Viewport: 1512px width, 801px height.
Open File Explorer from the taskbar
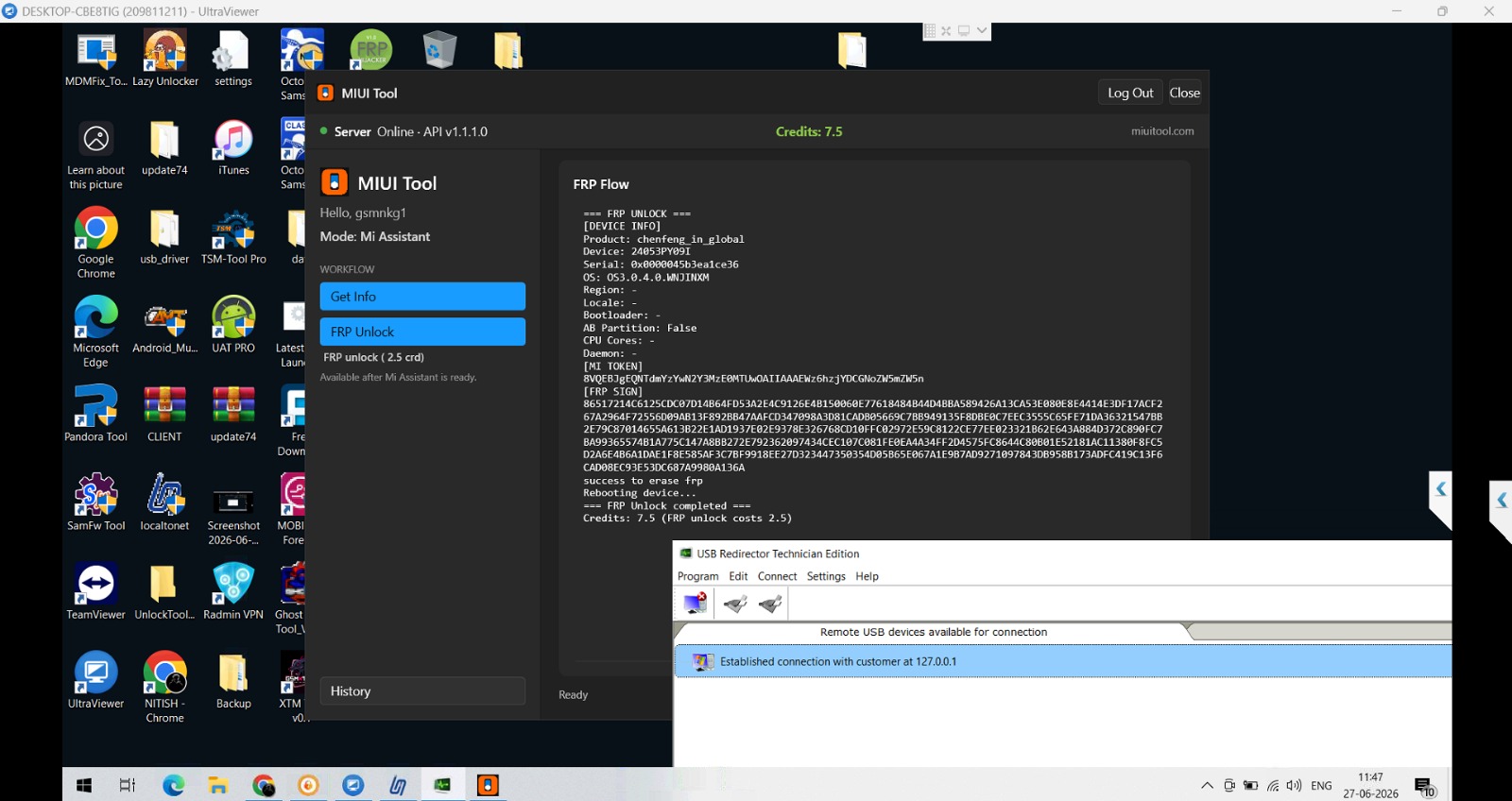[218, 785]
